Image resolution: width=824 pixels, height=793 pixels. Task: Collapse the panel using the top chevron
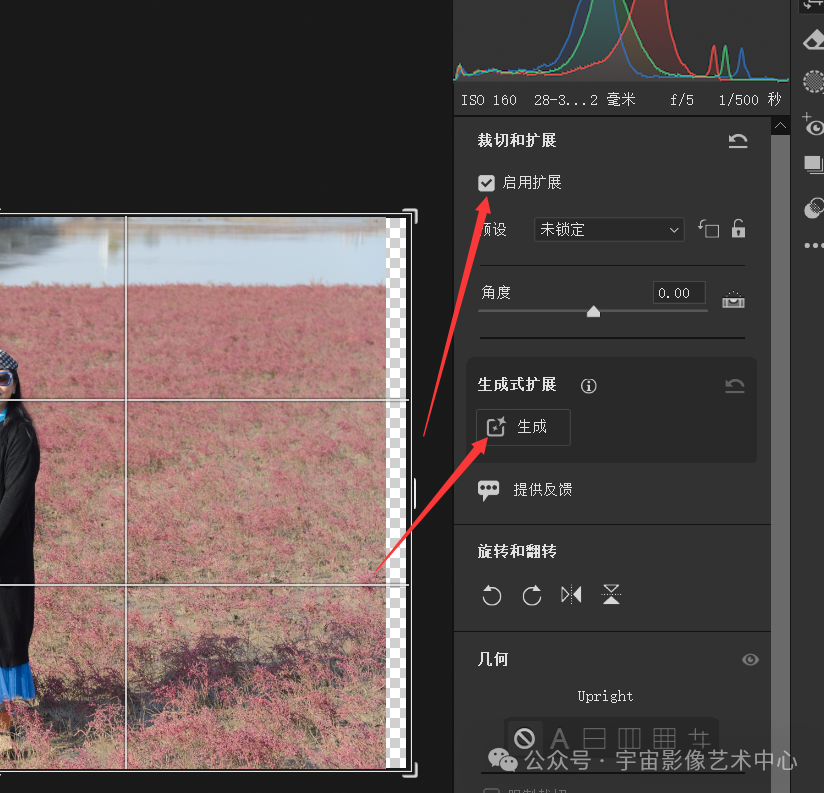tap(780, 125)
